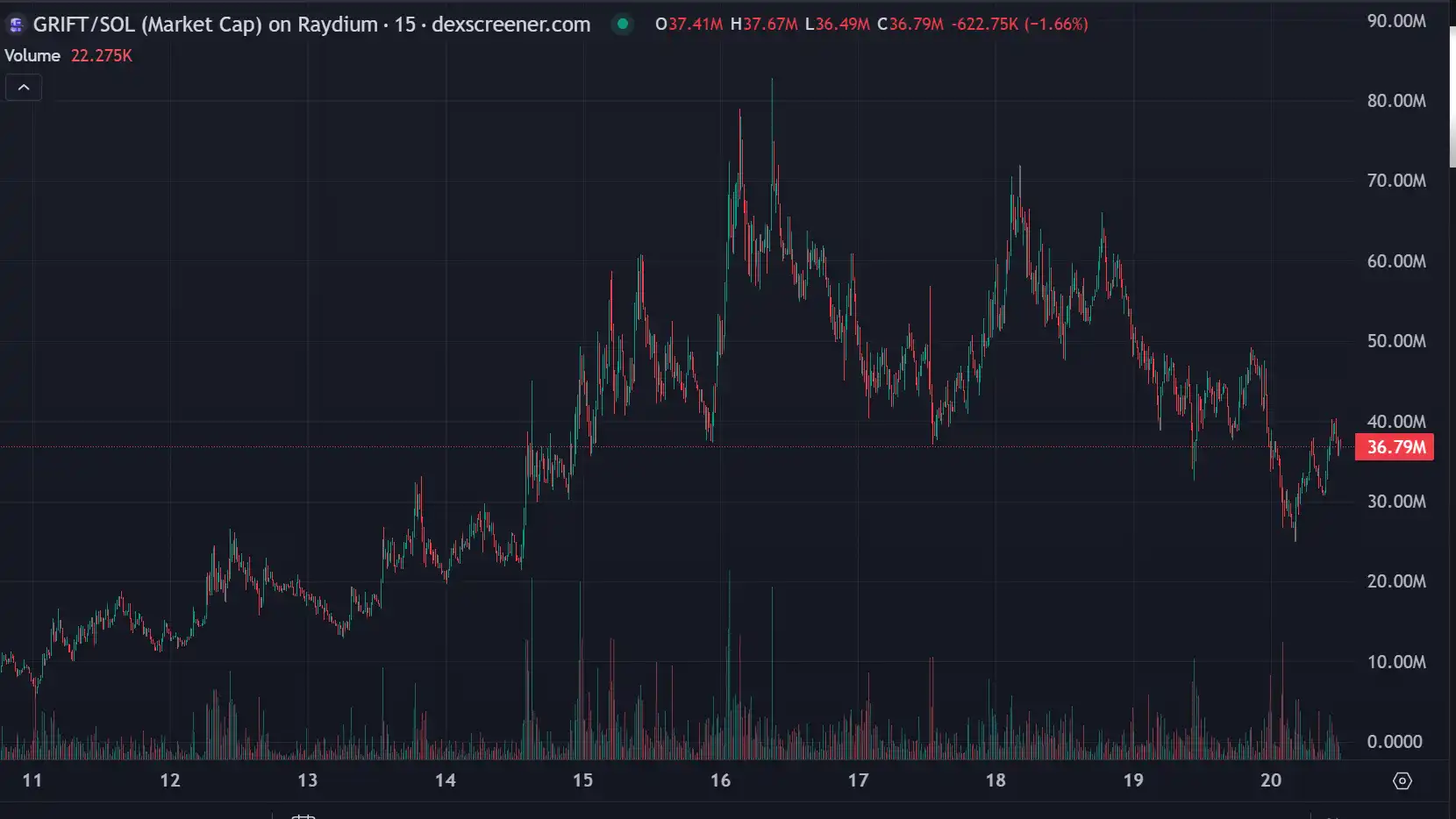Click the 90.00M price axis label
This screenshot has width=1456, height=819.
(1396, 21)
